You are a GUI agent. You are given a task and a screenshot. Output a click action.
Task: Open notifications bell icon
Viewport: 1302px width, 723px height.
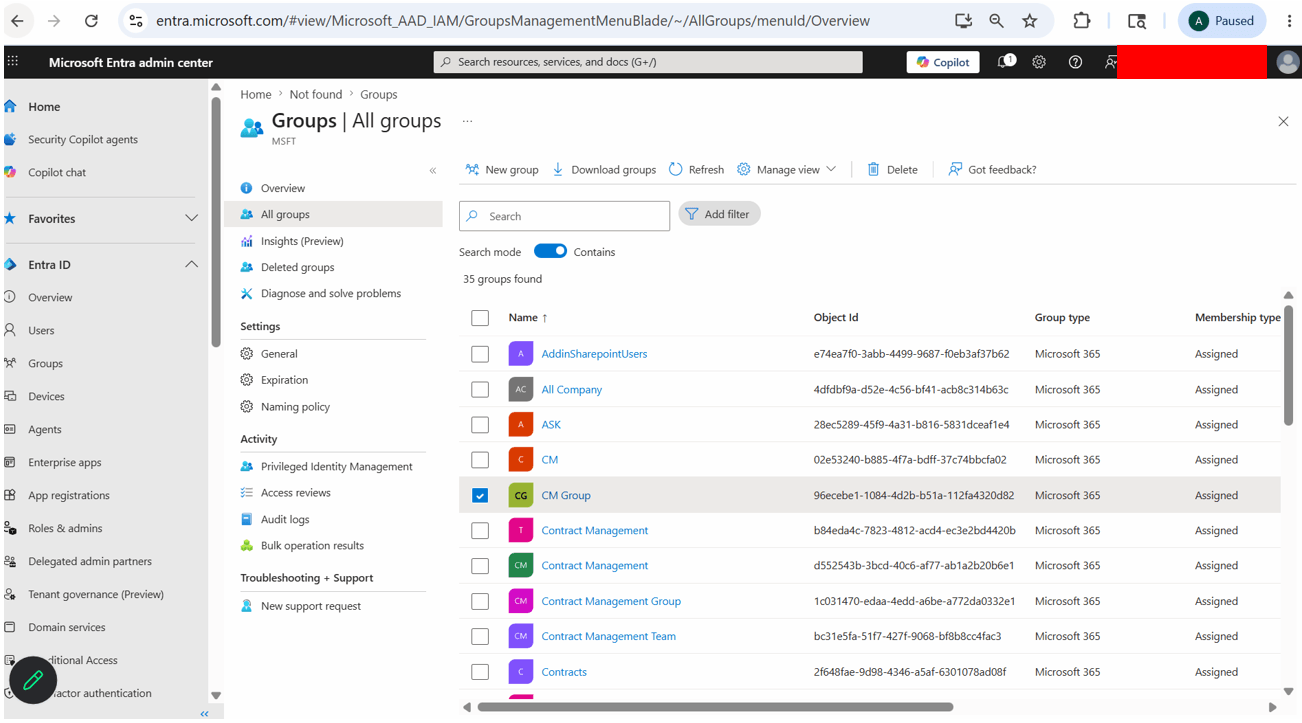1005,62
